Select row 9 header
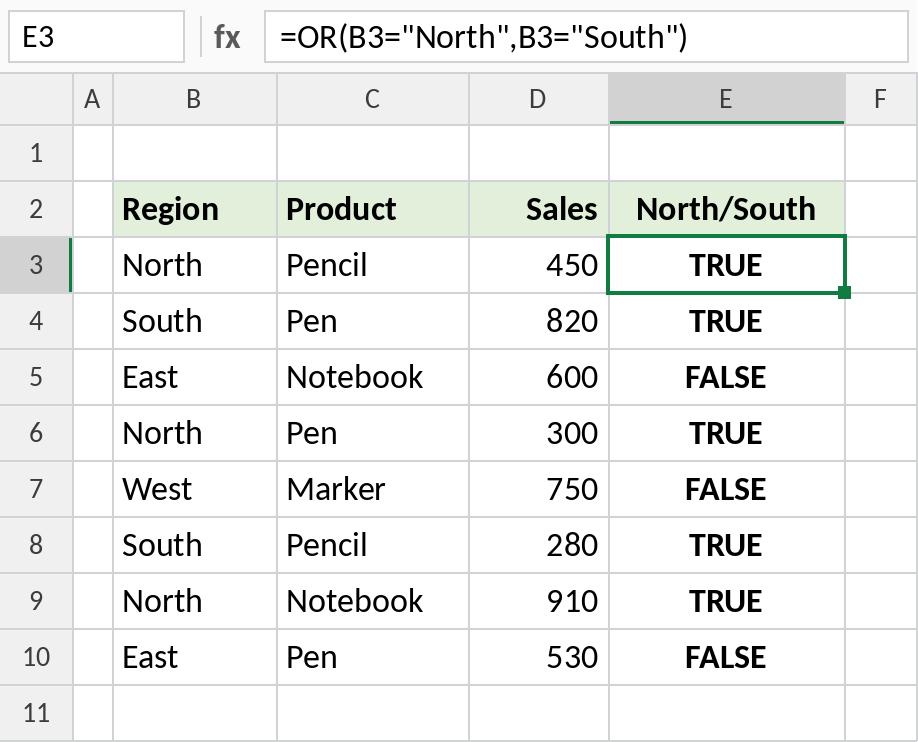This screenshot has height=742, width=918. [36, 601]
